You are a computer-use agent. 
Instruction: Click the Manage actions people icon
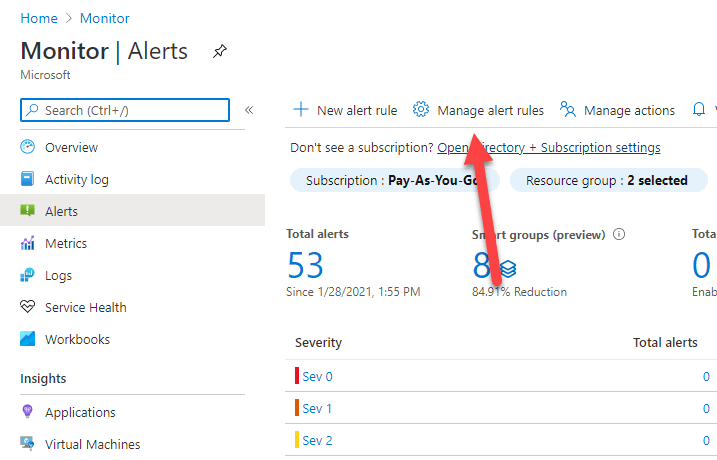568,110
